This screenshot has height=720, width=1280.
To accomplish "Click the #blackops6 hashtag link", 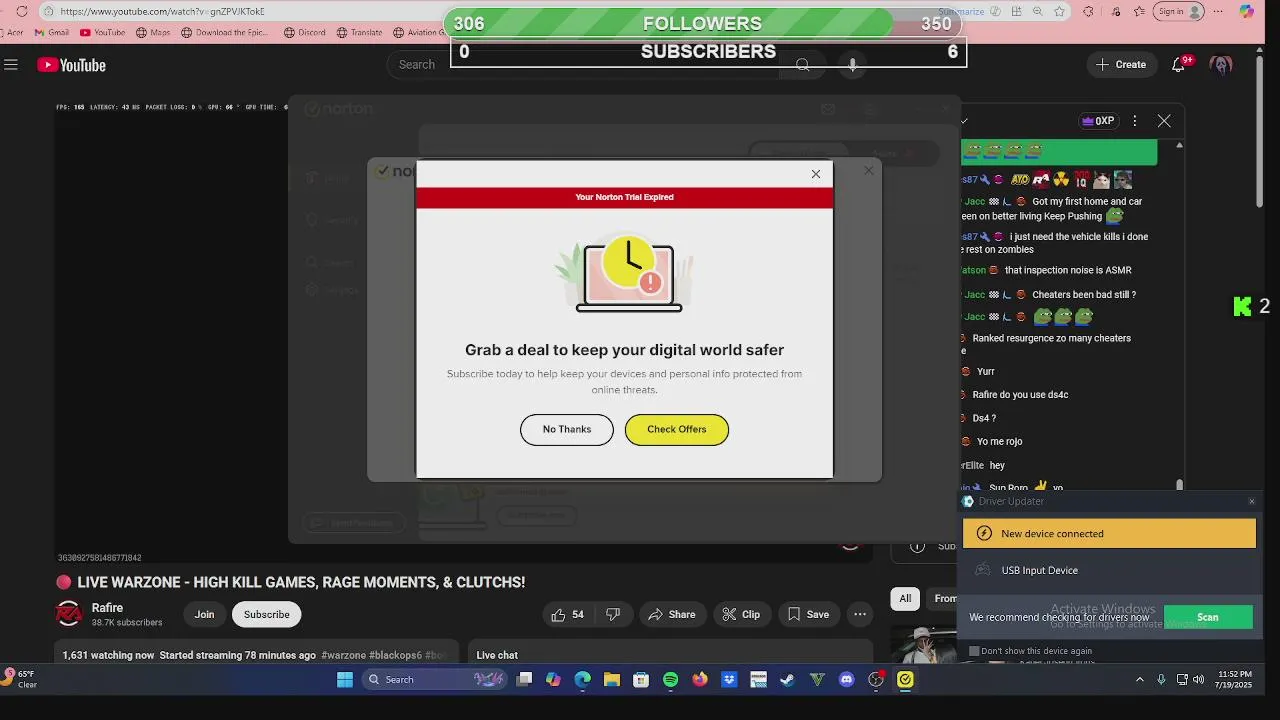I will (x=395, y=655).
